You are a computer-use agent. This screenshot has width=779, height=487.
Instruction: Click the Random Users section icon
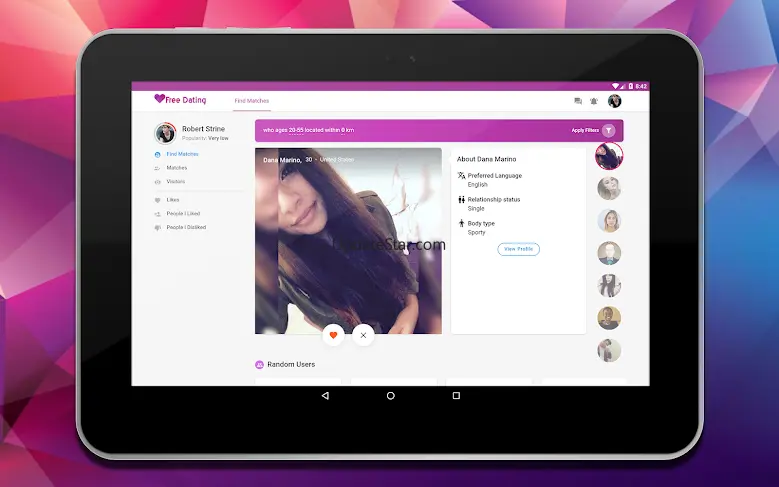pos(259,365)
